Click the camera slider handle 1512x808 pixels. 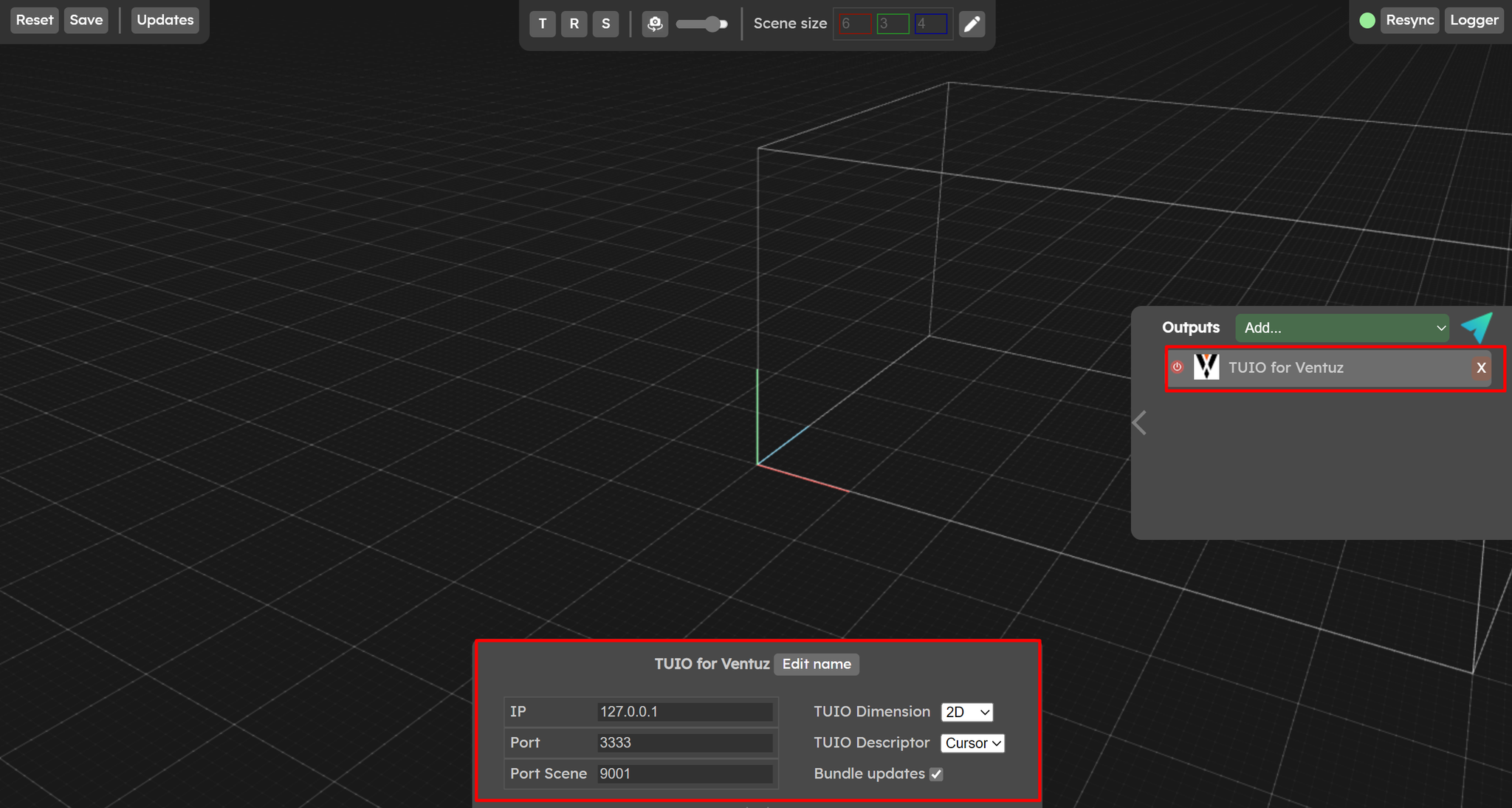[x=712, y=24]
